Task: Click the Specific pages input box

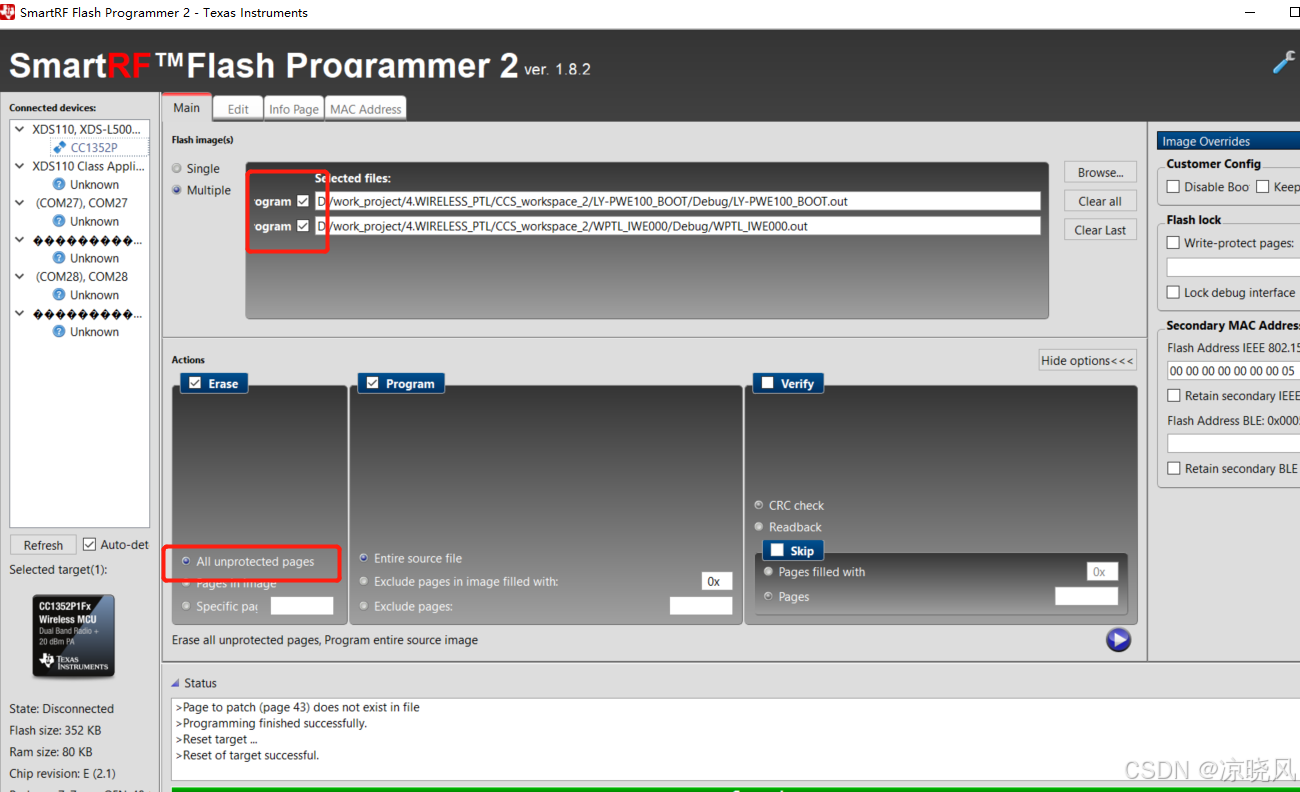Action: click(x=302, y=605)
